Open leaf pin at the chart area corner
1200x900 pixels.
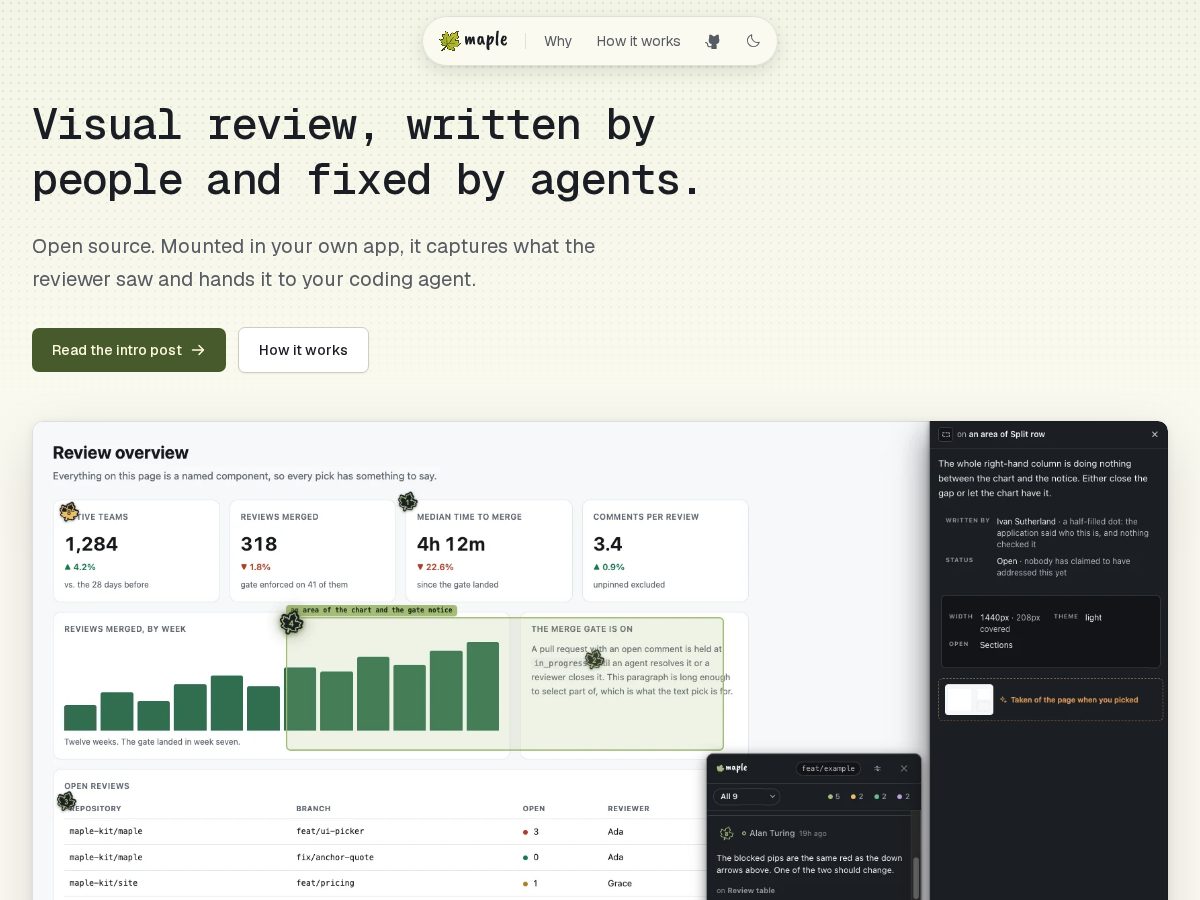(291, 623)
